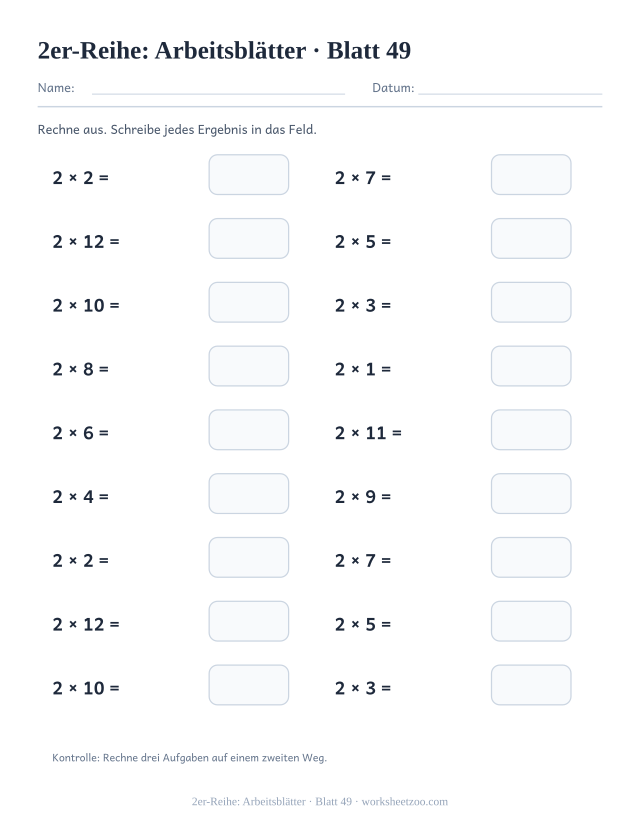Click the Datum line field
This screenshot has height=829, width=640.
510,88
